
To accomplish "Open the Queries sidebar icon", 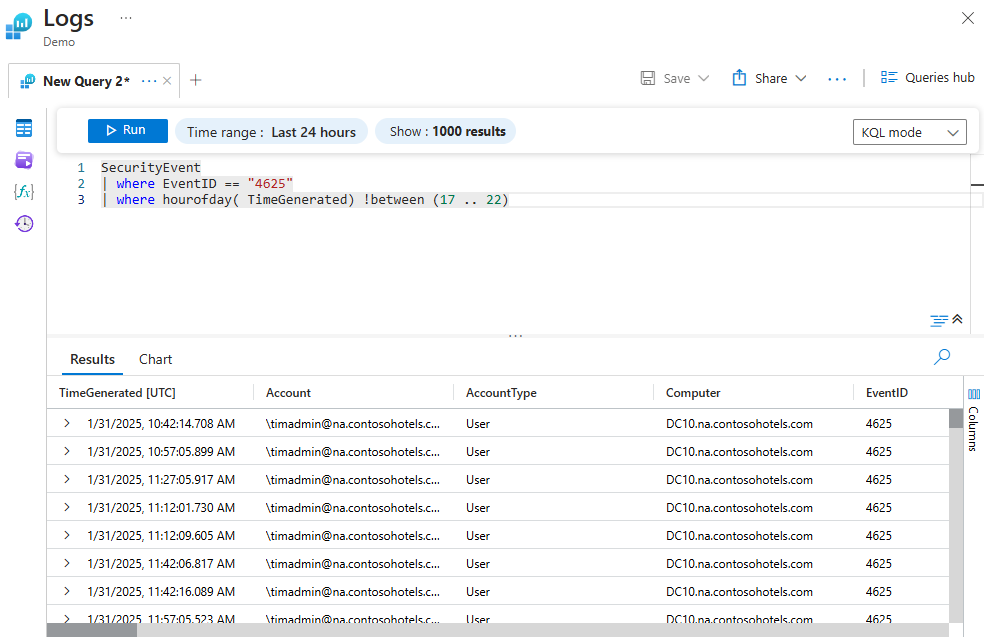I will pyautogui.click(x=24, y=160).
